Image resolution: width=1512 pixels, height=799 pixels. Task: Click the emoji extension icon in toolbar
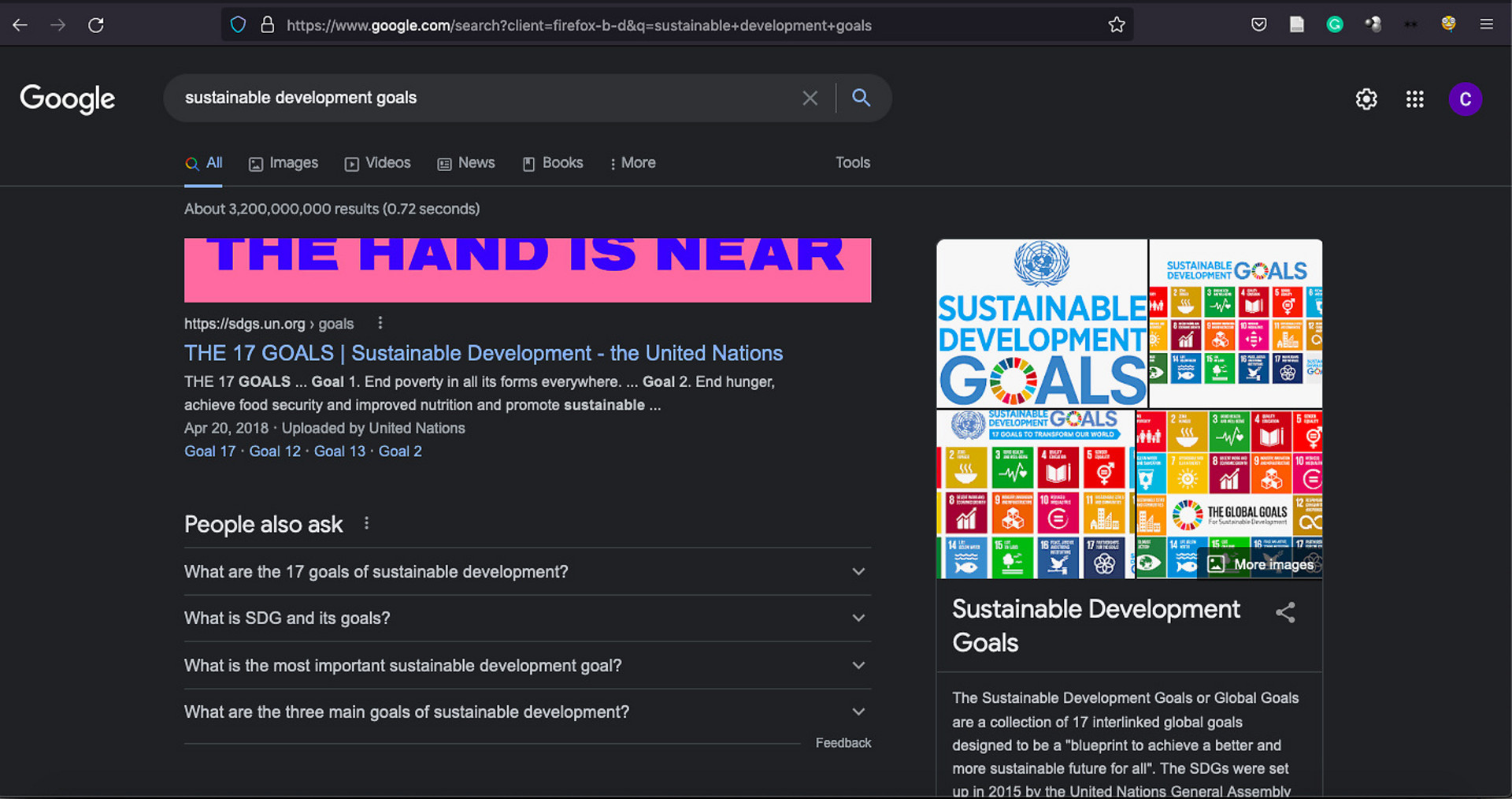(1448, 24)
